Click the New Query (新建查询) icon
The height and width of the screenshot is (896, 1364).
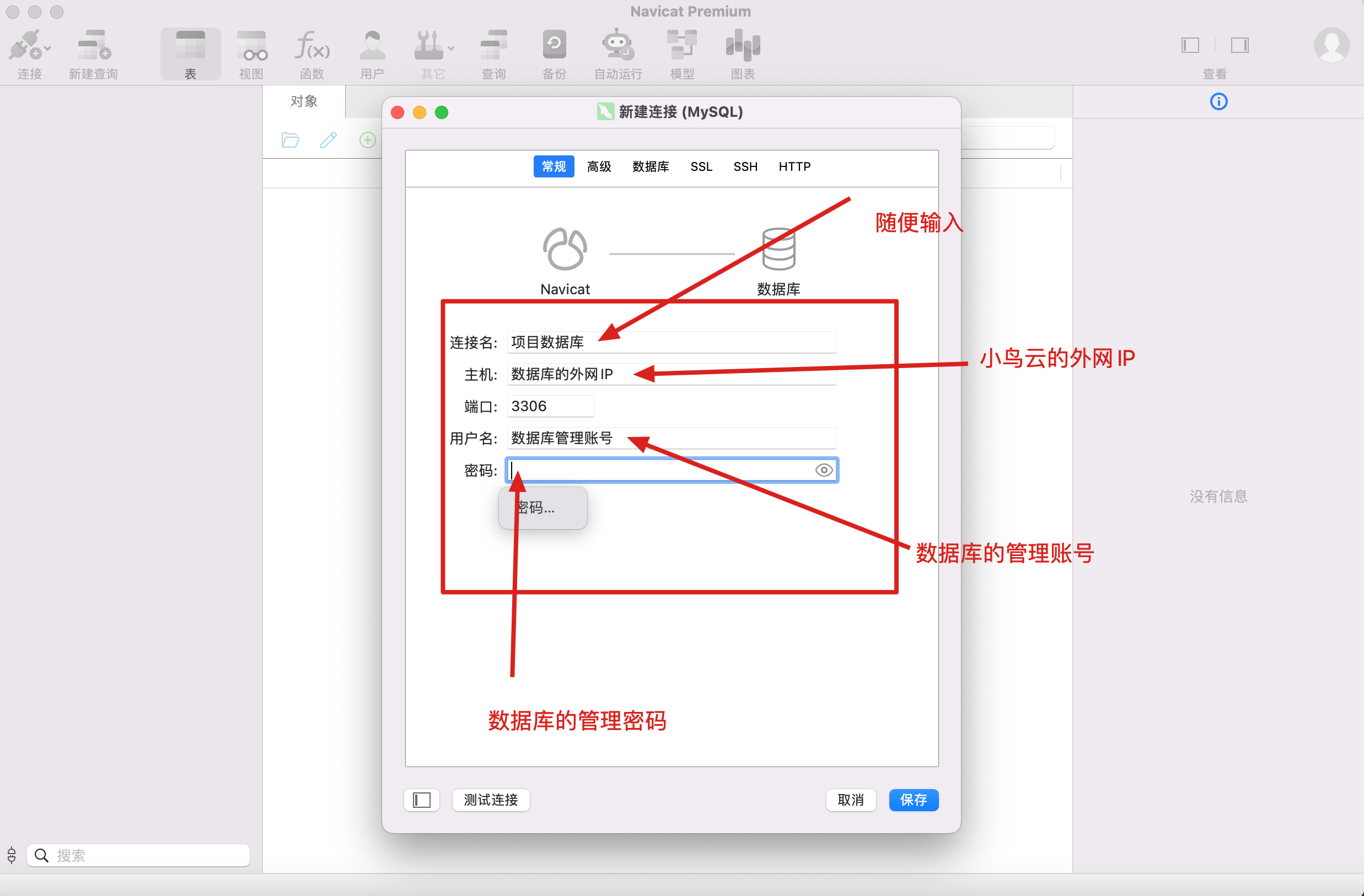[94, 46]
